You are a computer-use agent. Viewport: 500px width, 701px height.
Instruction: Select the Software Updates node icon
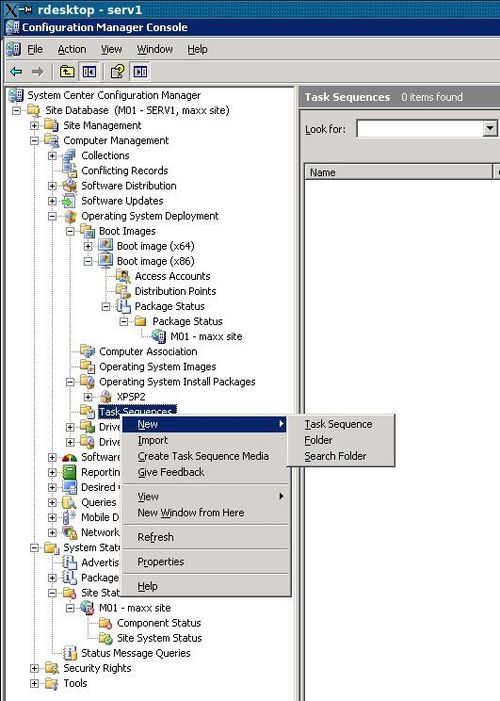69,201
